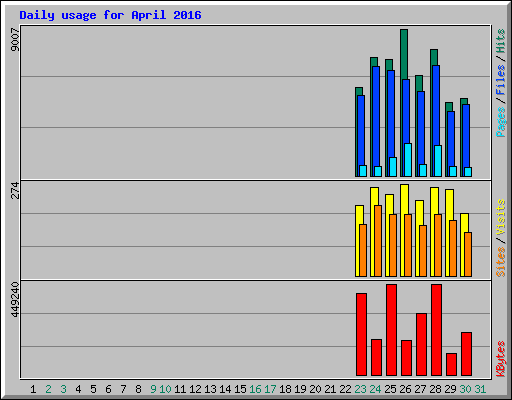Click day 24 on the x-axis
Image resolution: width=512 pixels, height=400 pixels.
(375, 389)
